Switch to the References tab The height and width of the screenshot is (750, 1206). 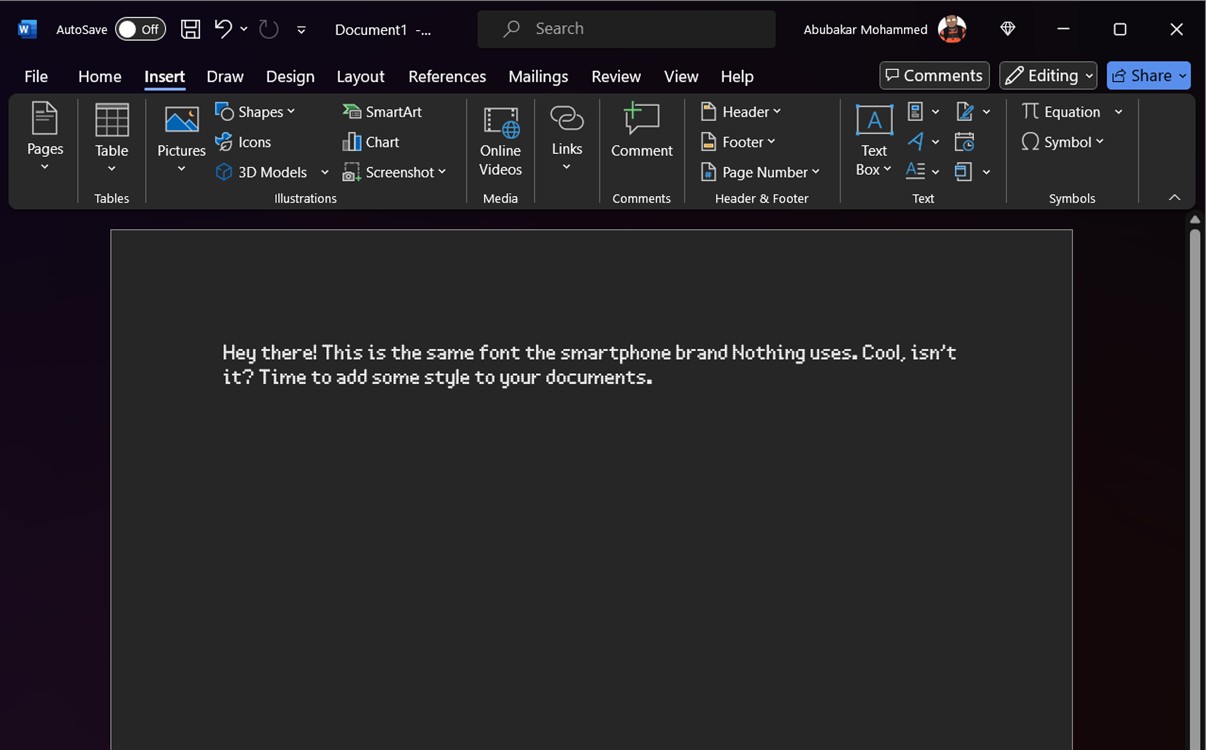point(447,76)
